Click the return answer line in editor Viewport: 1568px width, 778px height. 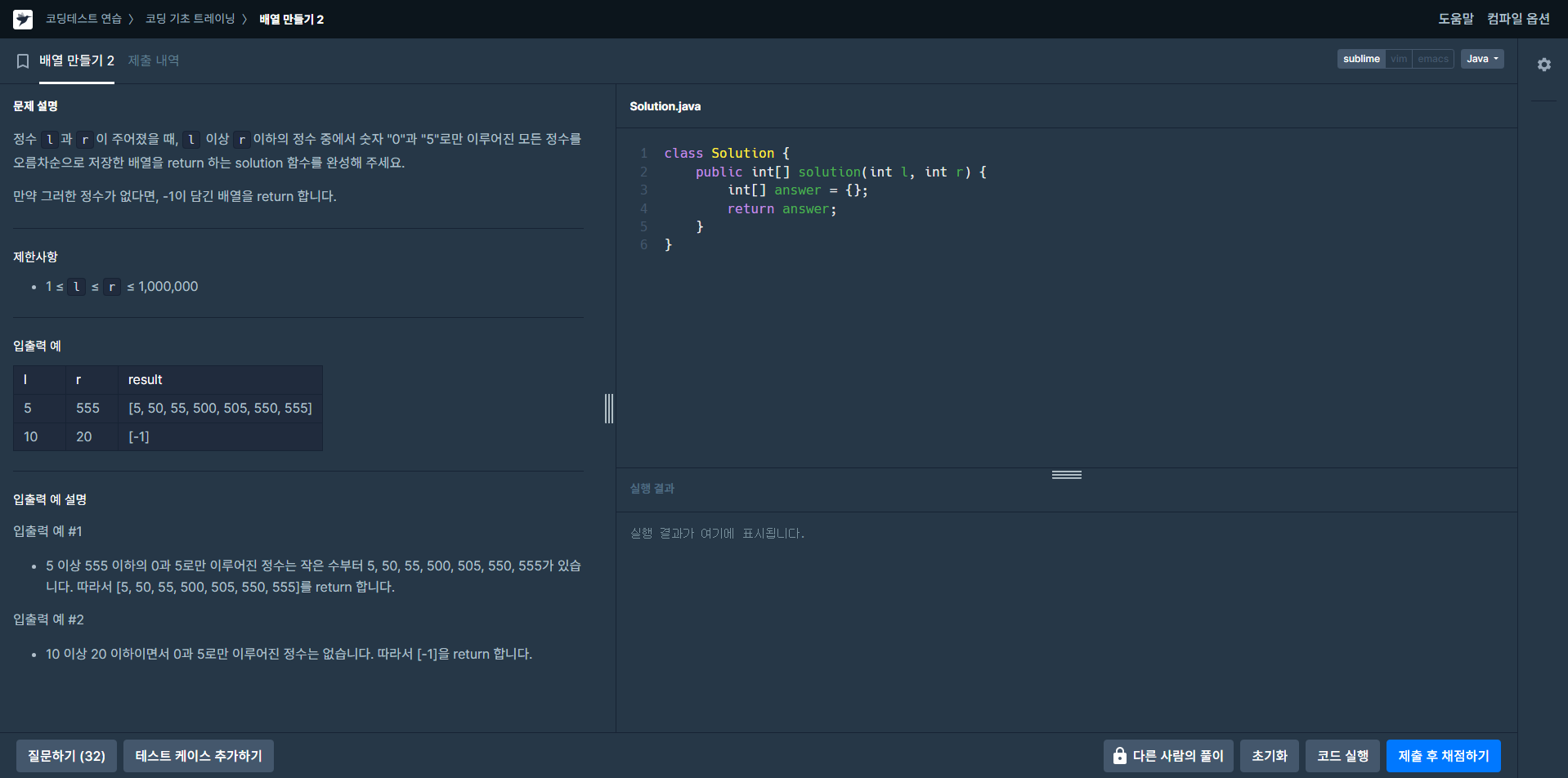[x=782, y=209]
